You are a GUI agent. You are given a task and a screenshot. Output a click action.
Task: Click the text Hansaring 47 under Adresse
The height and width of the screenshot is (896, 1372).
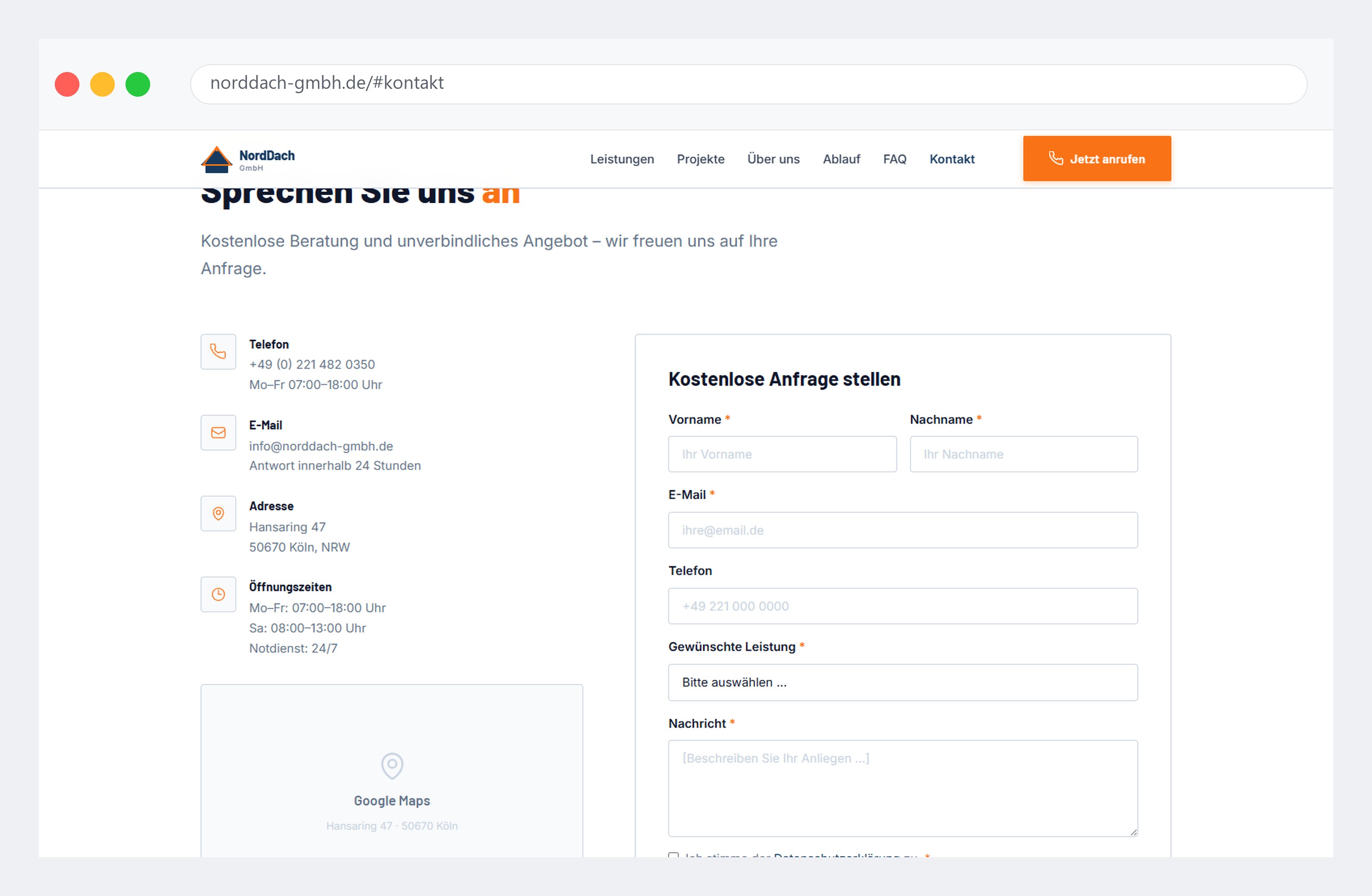click(x=287, y=527)
